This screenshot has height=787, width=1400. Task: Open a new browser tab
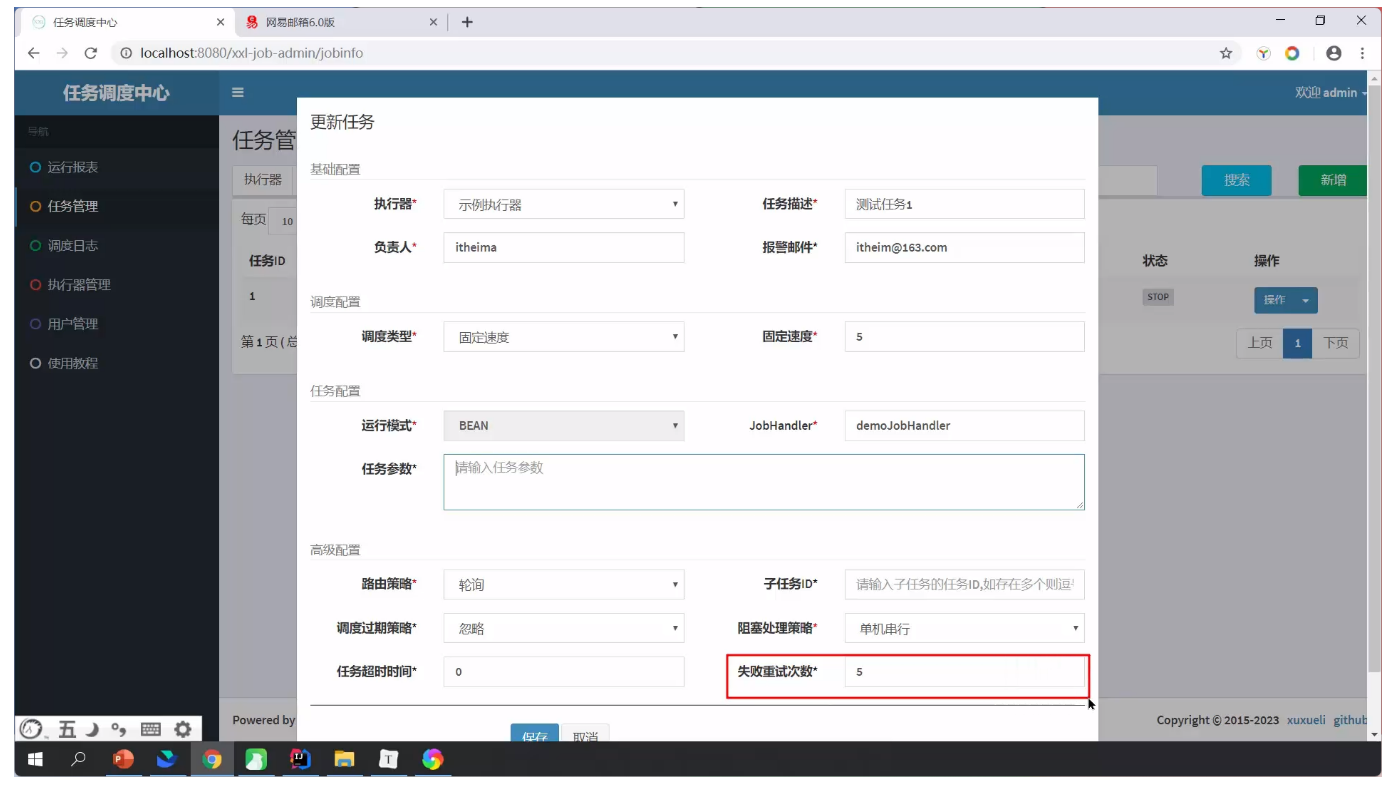(x=467, y=22)
